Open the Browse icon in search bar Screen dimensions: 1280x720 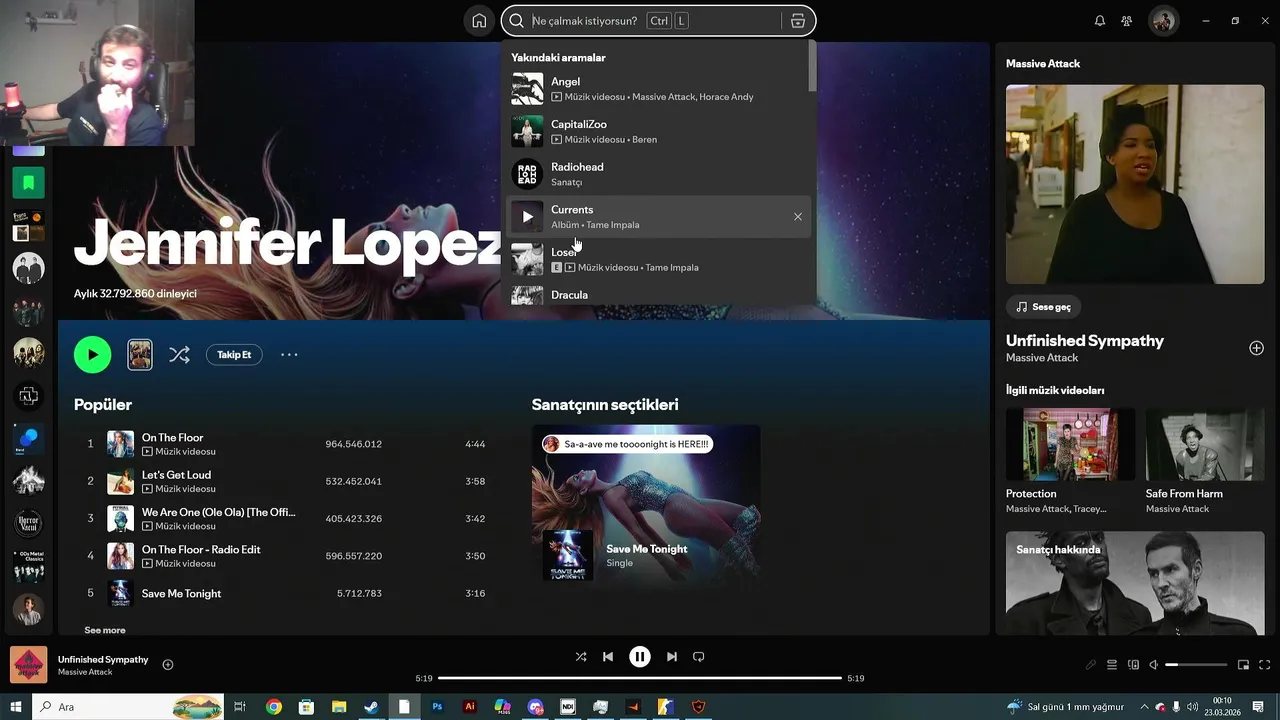(x=797, y=21)
